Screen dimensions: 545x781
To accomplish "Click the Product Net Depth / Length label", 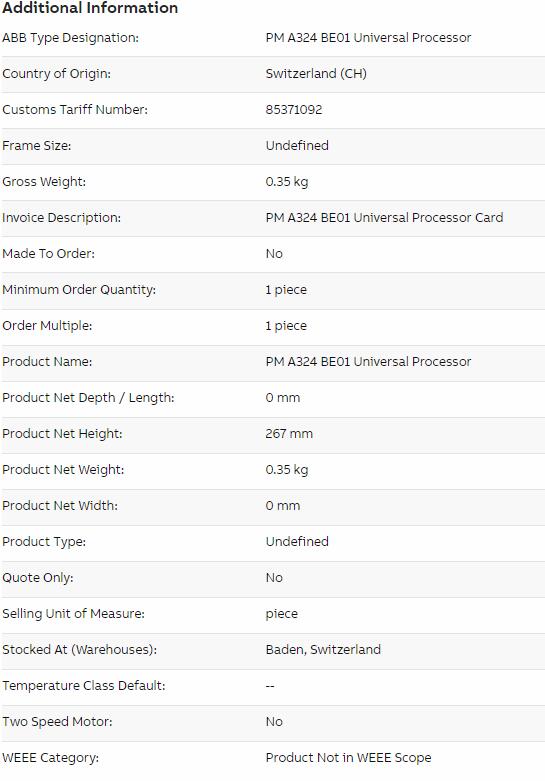I will pyautogui.click(x=88, y=398).
